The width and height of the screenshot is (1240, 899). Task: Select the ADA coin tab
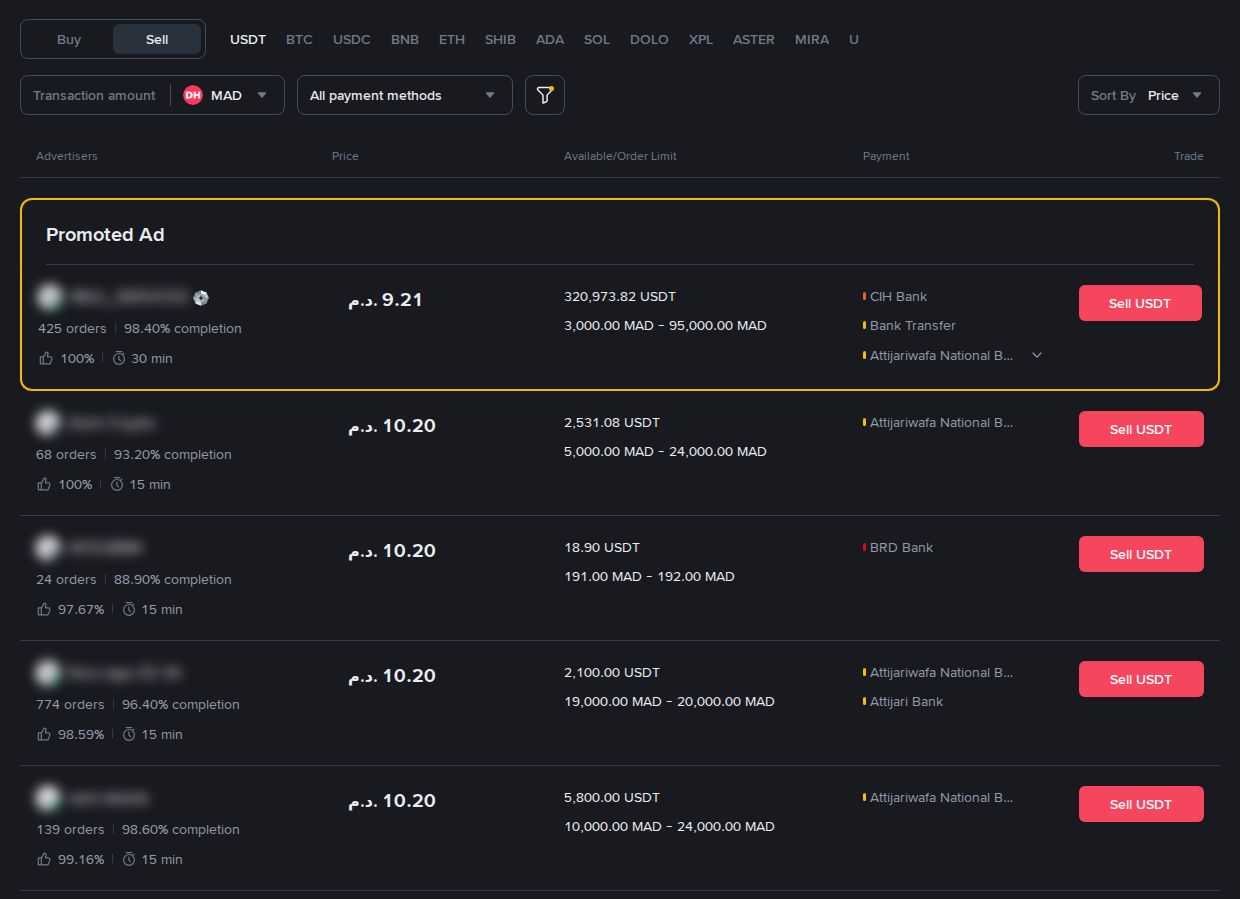pyautogui.click(x=550, y=40)
